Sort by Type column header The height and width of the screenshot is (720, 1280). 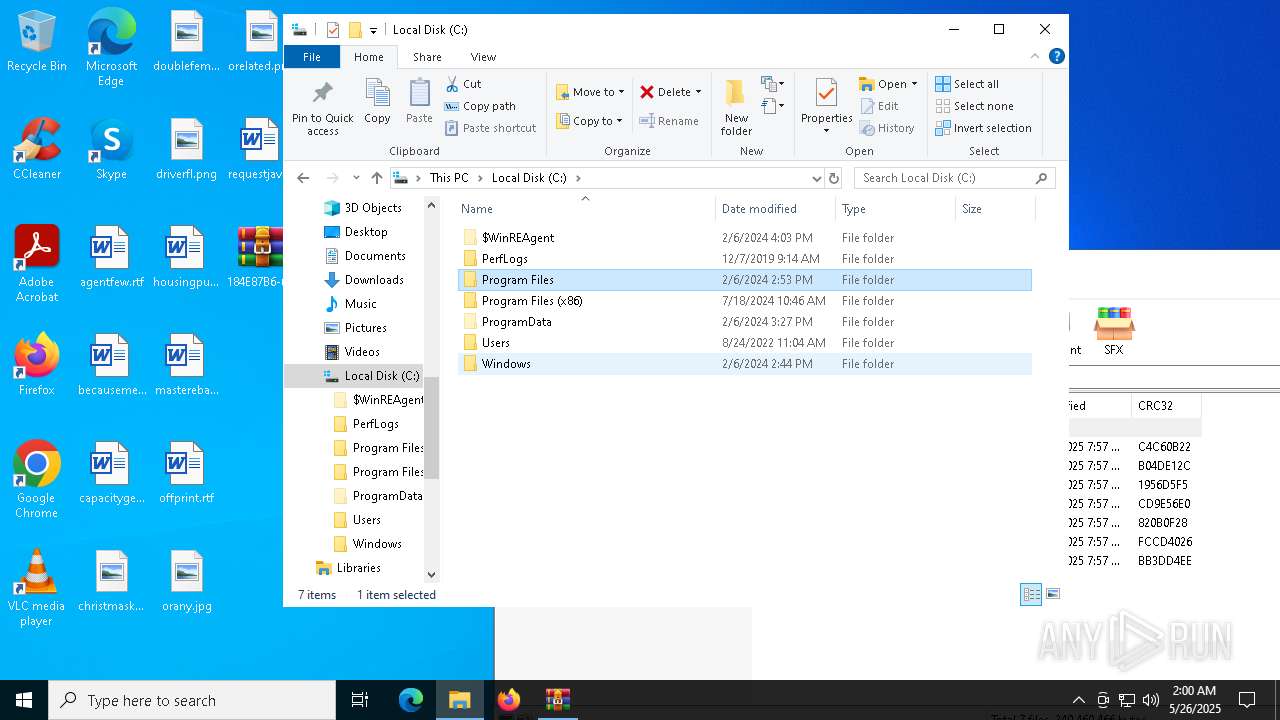895,209
